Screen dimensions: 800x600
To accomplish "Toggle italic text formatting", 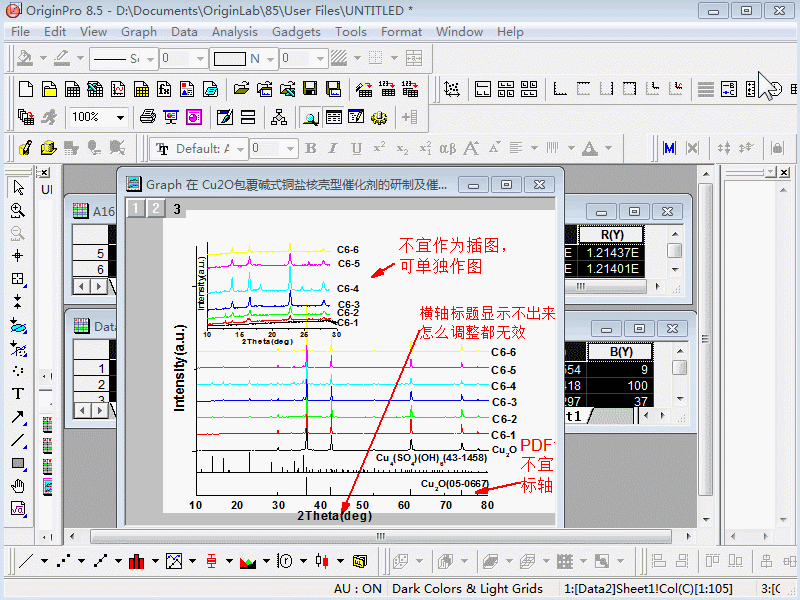I will click(332, 148).
